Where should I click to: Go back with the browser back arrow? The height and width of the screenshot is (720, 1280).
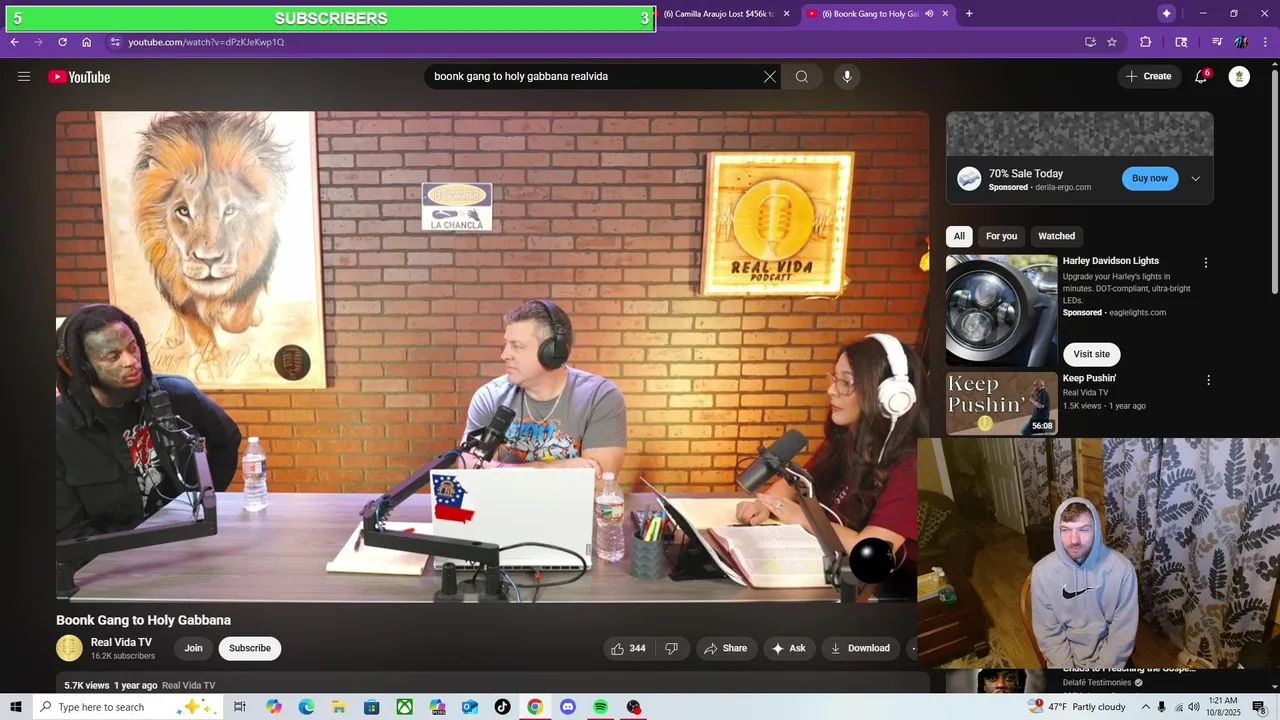14,42
